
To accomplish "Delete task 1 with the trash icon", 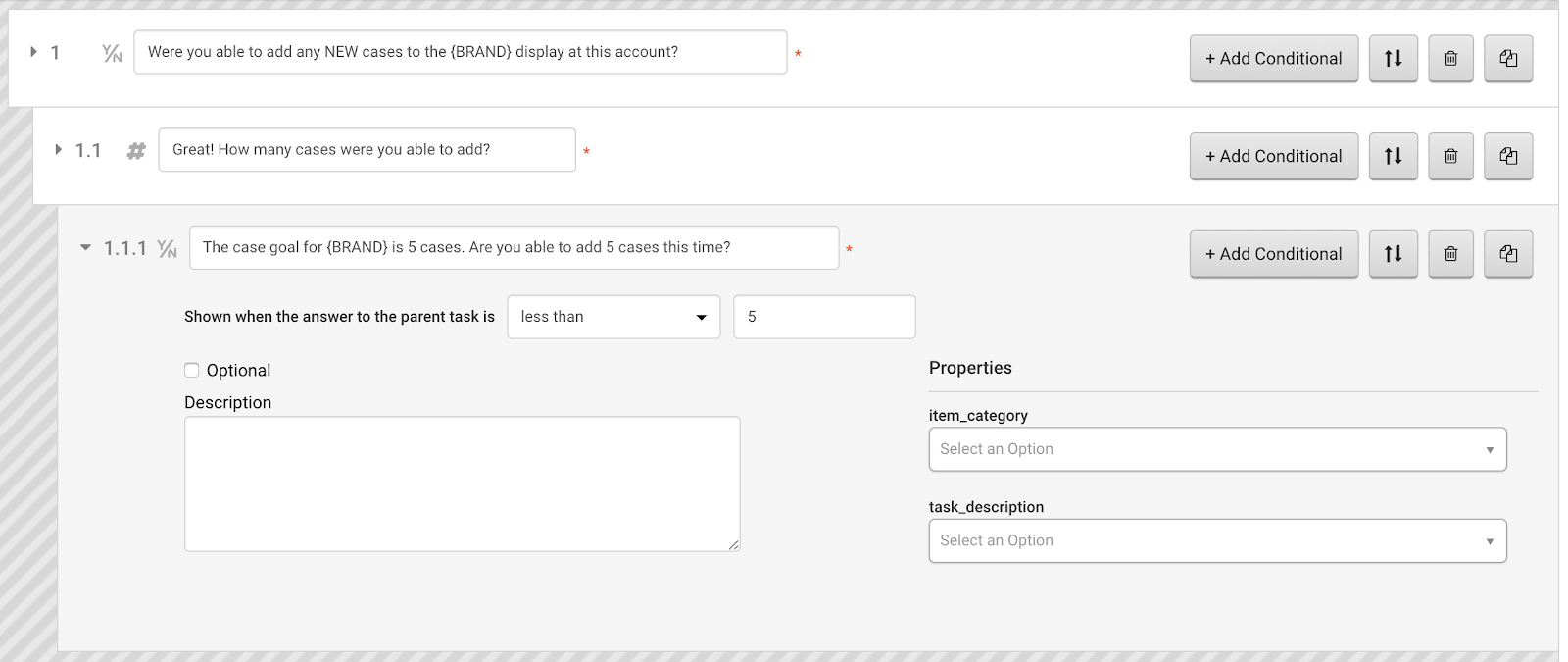I will click(x=1450, y=59).
